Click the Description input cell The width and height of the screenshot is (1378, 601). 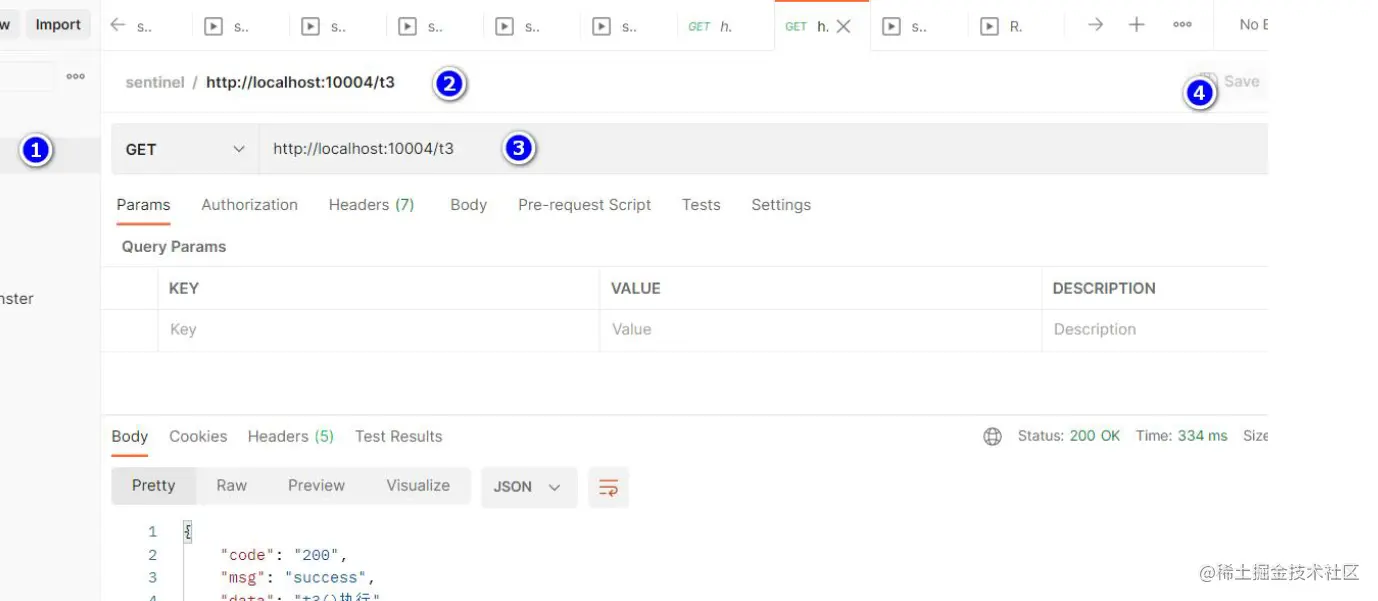point(1155,330)
